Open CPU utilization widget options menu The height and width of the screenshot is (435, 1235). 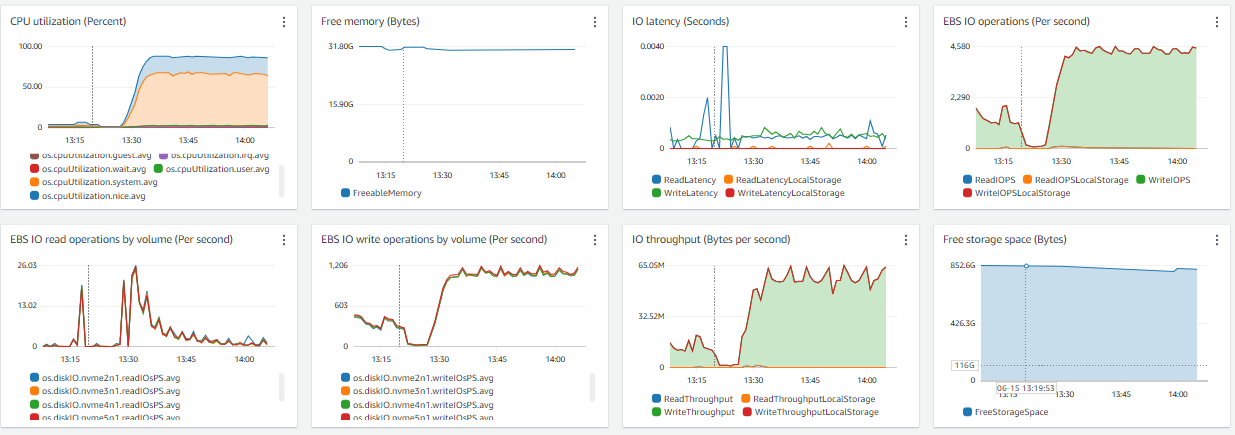284,22
